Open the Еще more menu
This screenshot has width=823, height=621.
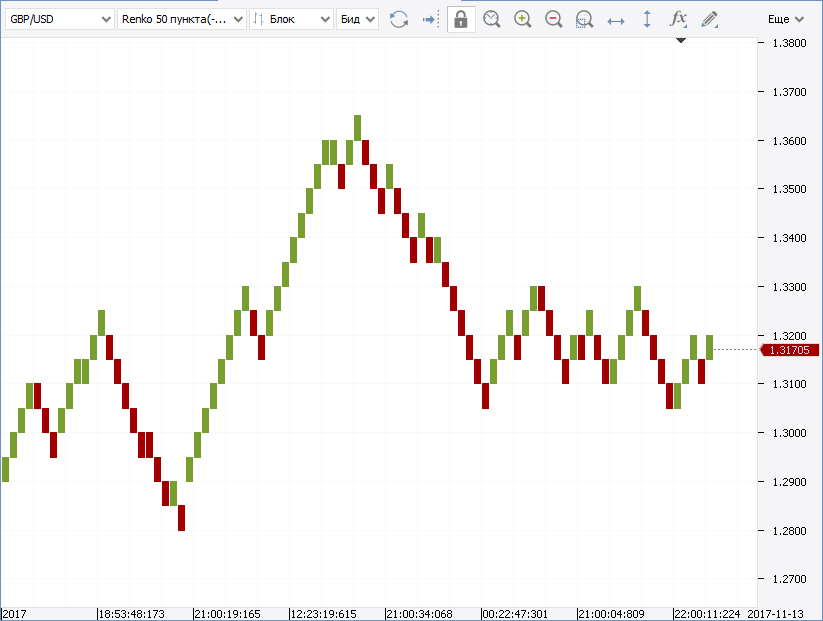pyautogui.click(x=785, y=19)
